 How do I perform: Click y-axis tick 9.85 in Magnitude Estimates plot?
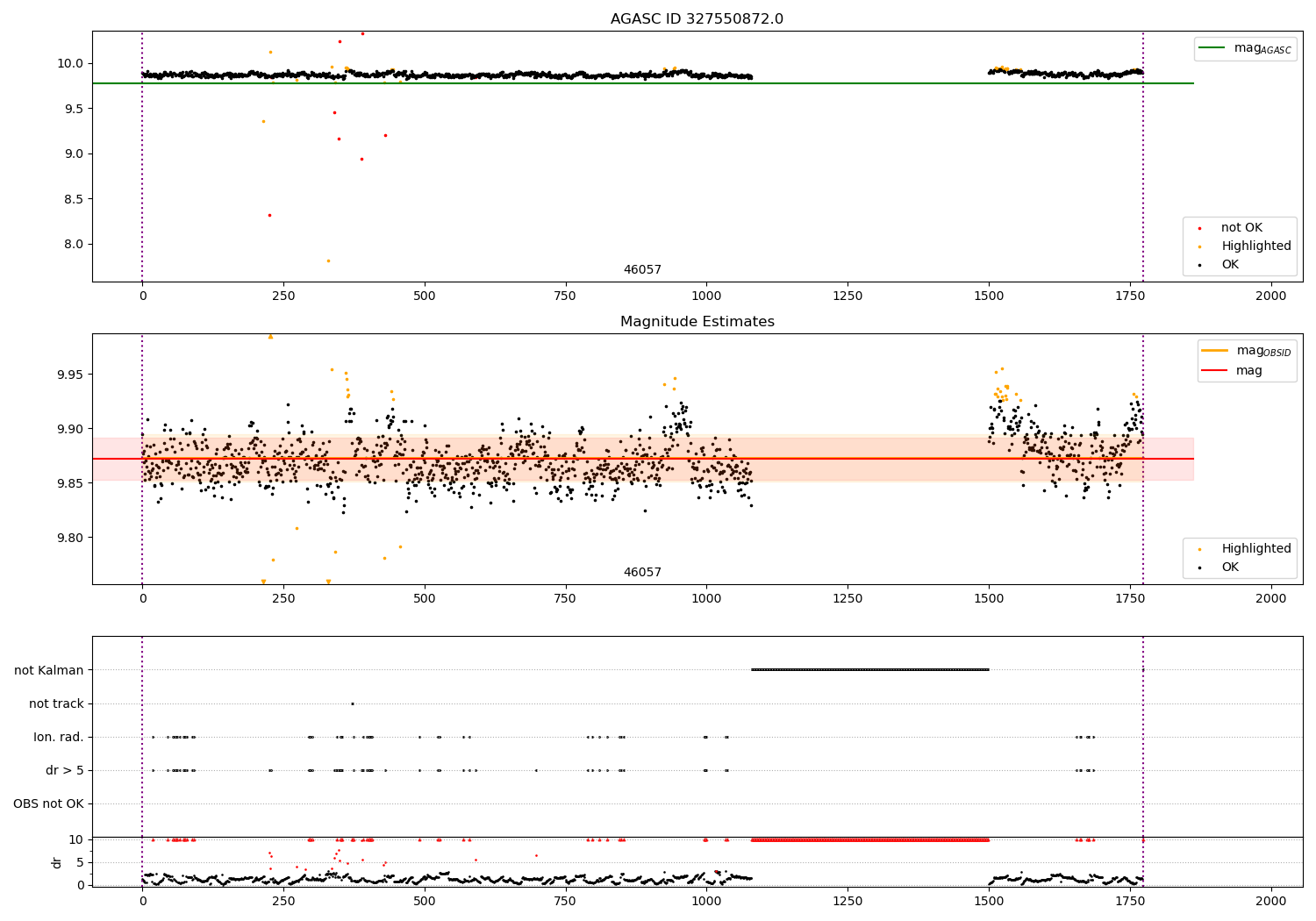click(70, 483)
